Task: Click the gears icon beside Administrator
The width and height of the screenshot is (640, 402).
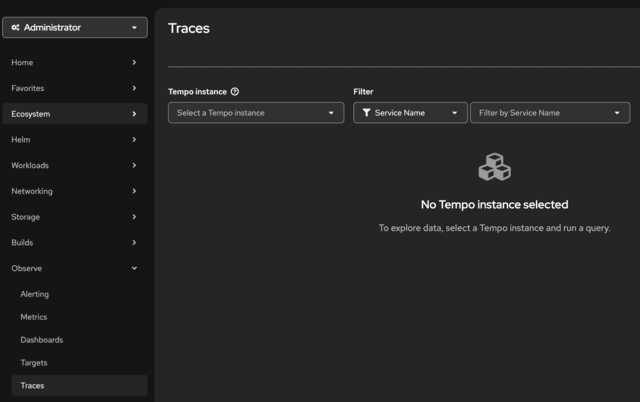Action: (16, 27)
